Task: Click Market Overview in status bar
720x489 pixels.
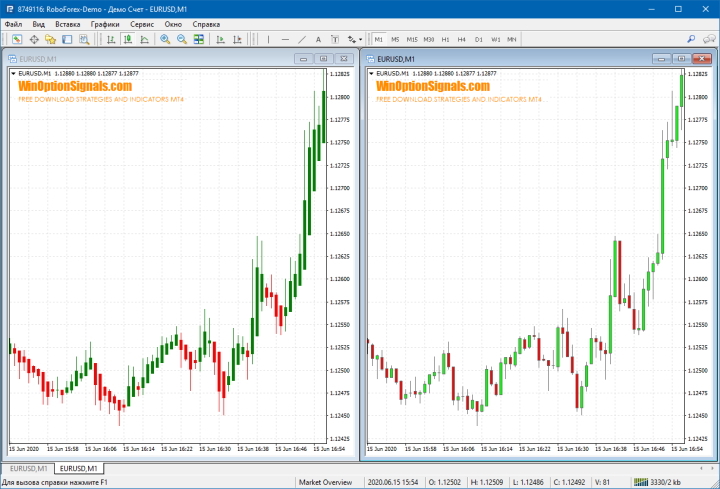Action: tap(325, 482)
